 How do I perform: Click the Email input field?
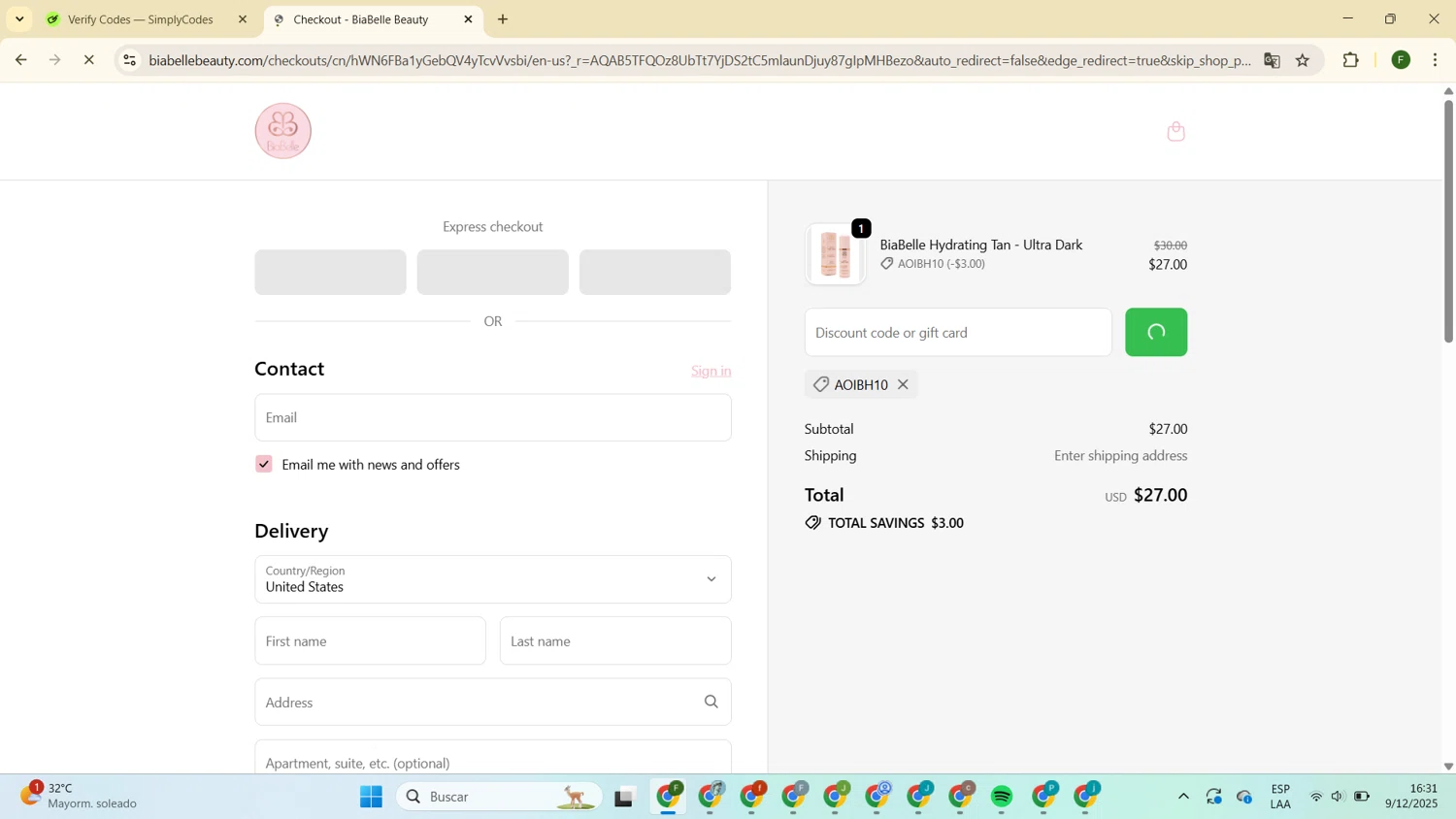coord(493,417)
